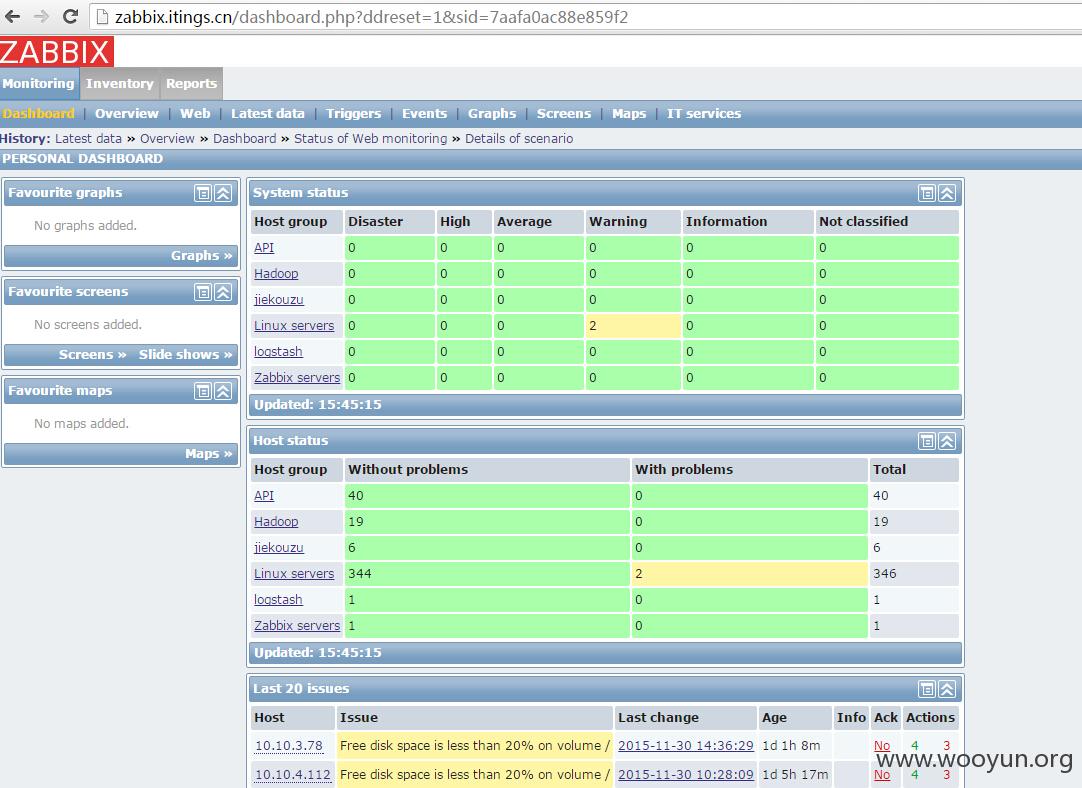Open Zabbix servers group in System status
1082x788 pixels.
click(x=297, y=378)
